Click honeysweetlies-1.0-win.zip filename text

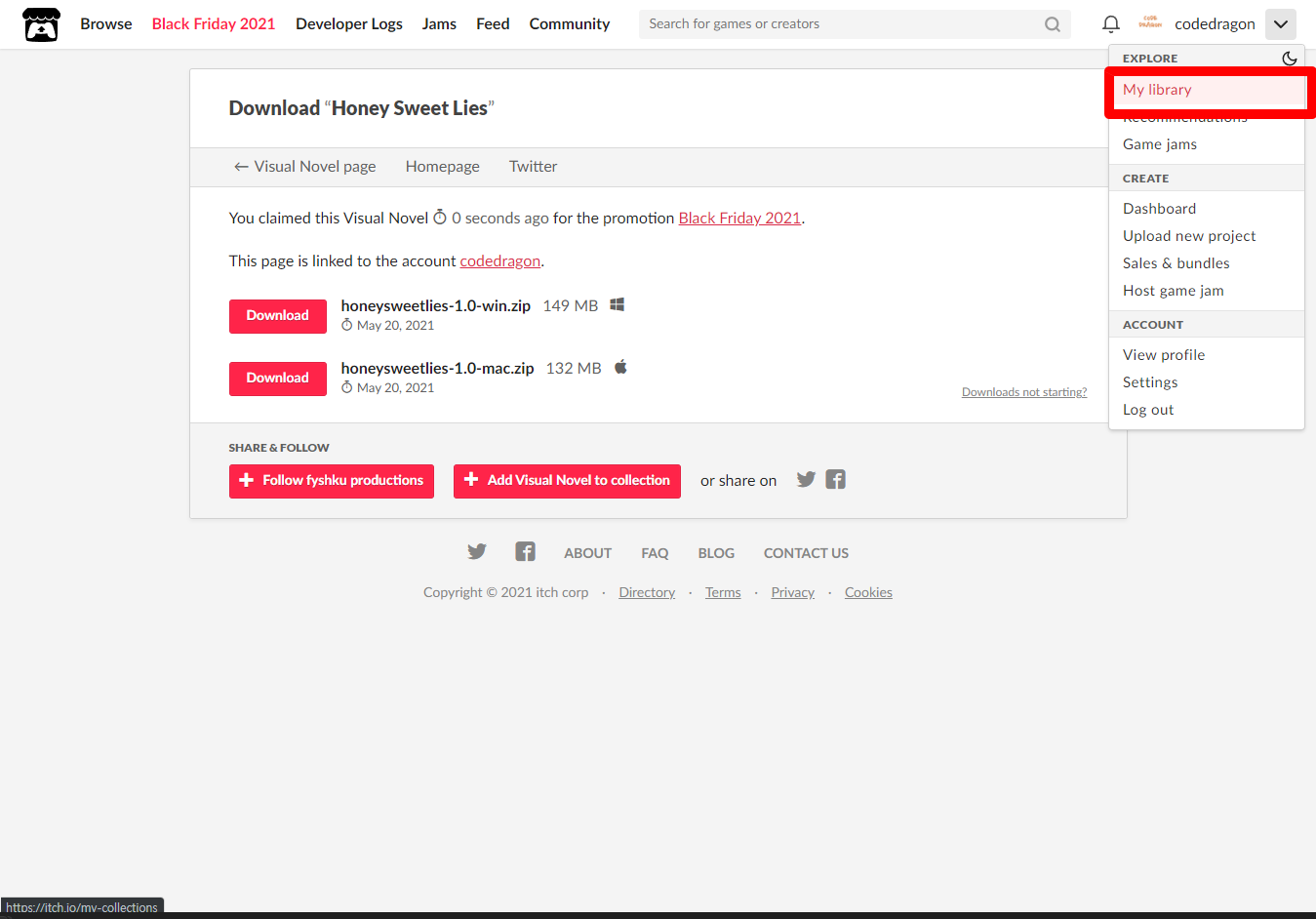coord(436,306)
